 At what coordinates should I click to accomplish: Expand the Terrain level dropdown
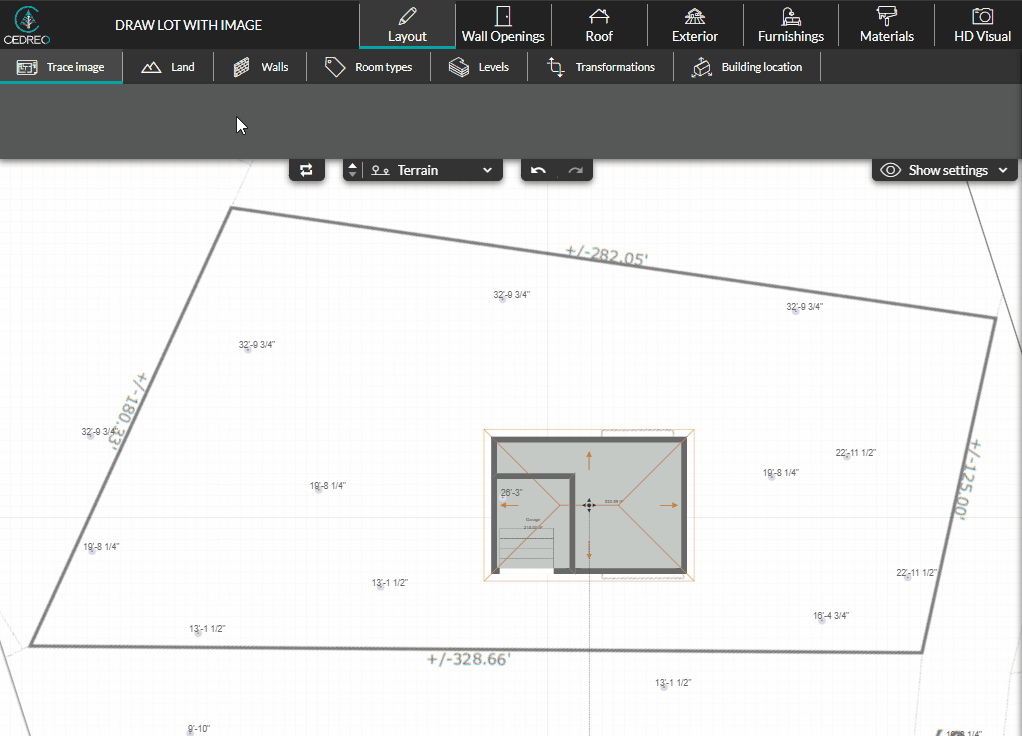tap(487, 170)
